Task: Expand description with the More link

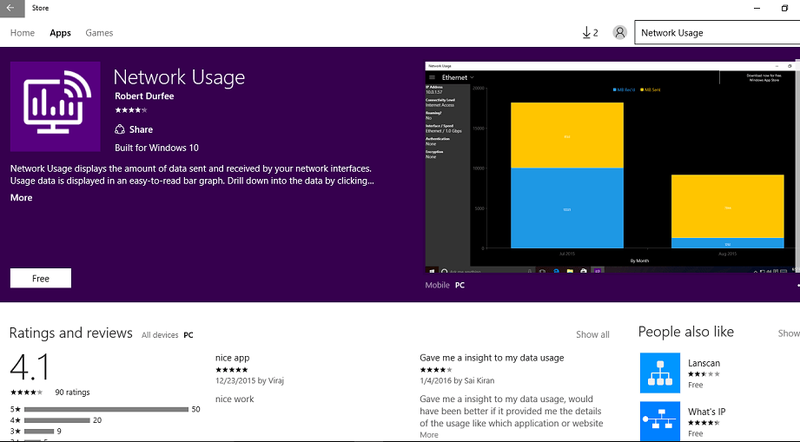Action: [x=21, y=198]
